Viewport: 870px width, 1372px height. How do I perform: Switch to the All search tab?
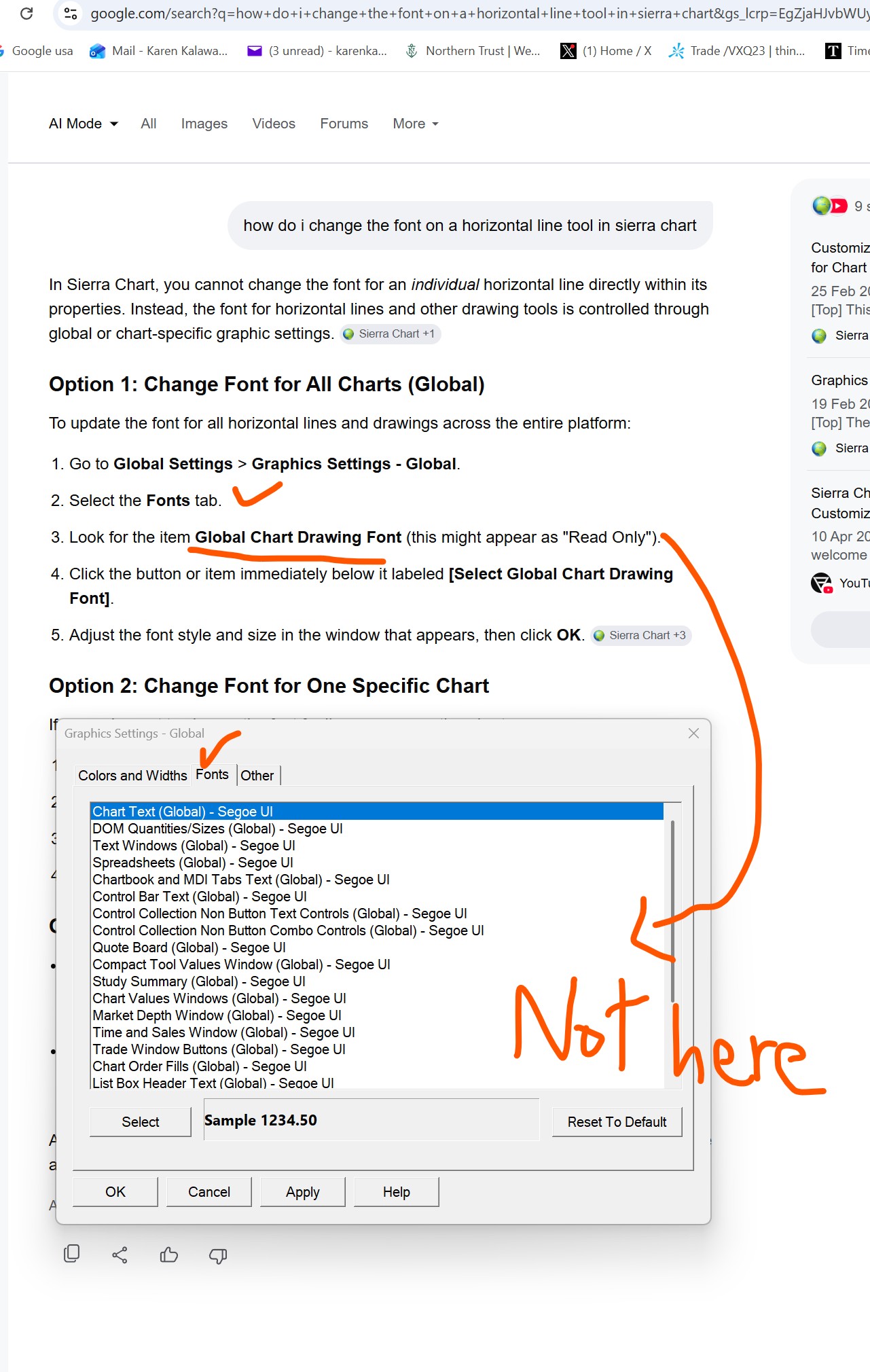pyautogui.click(x=149, y=124)
